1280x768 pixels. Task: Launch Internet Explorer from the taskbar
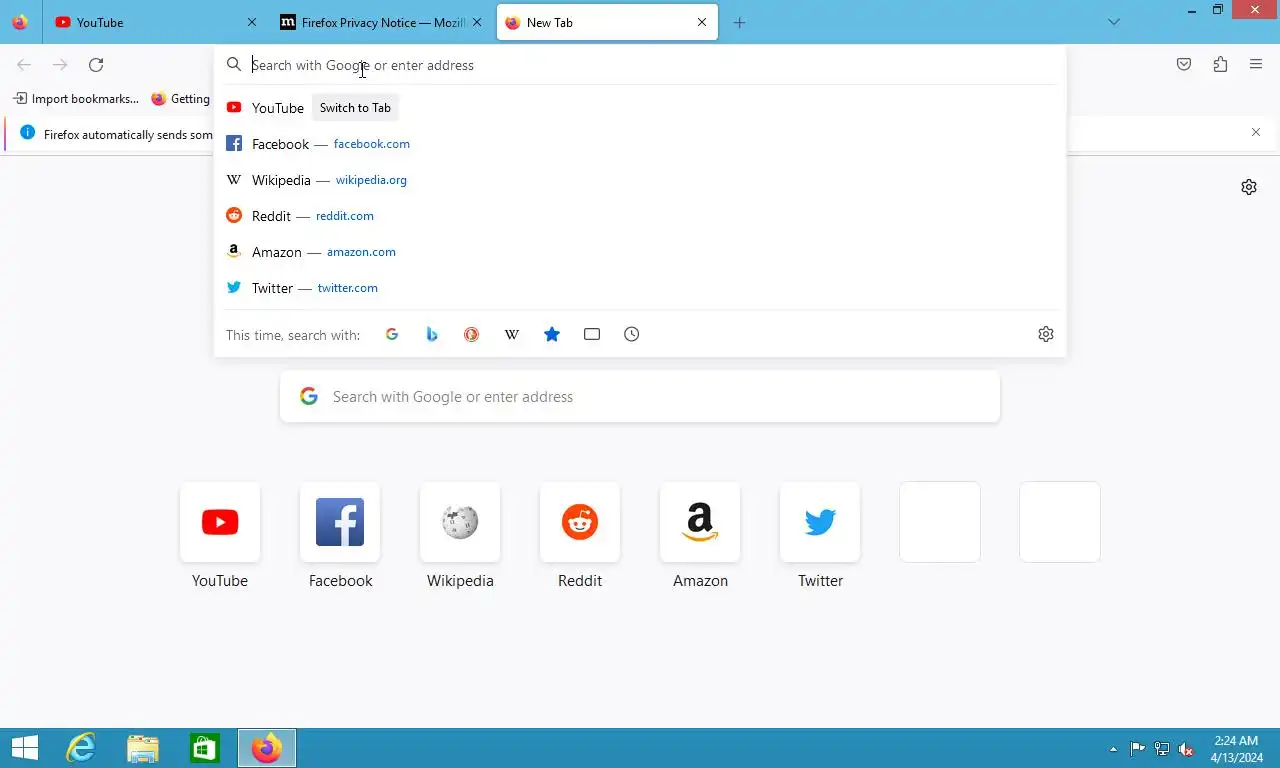tap(81, 748)
